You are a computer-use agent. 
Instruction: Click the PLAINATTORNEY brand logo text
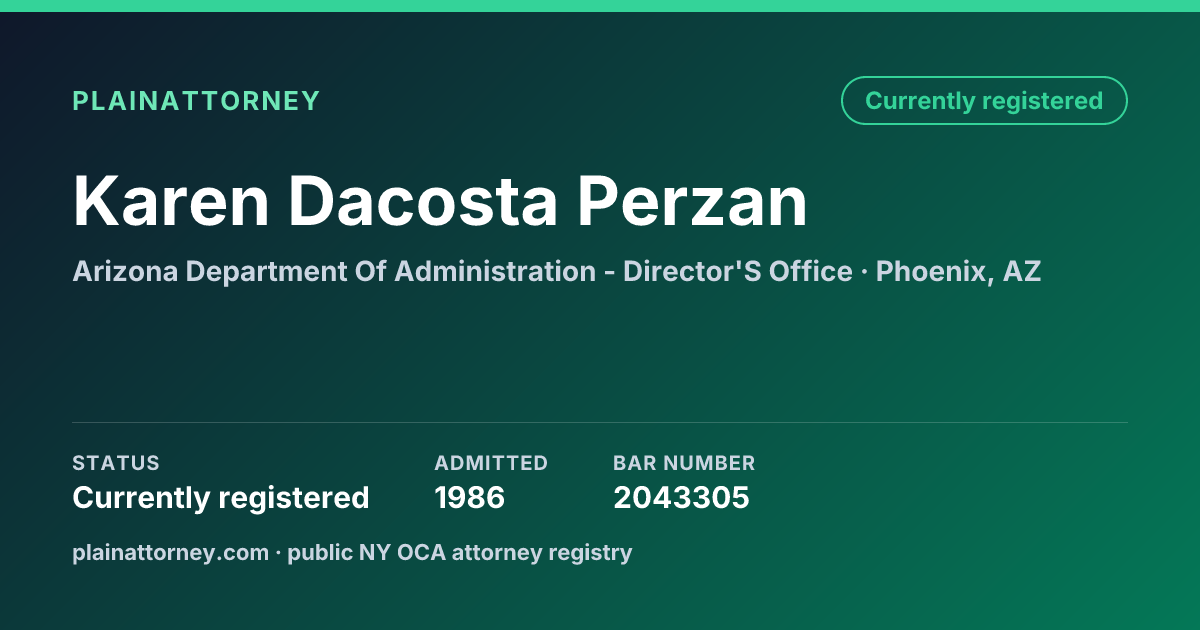click(196, 101)
